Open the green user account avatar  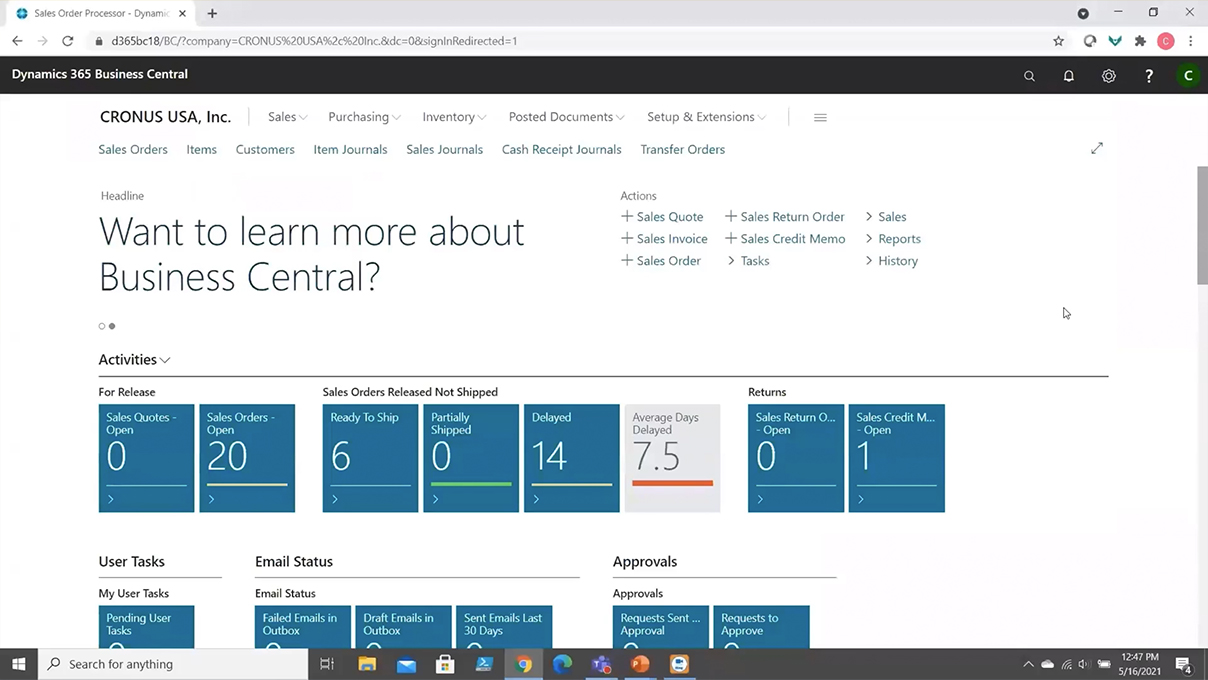[1188, 76]
